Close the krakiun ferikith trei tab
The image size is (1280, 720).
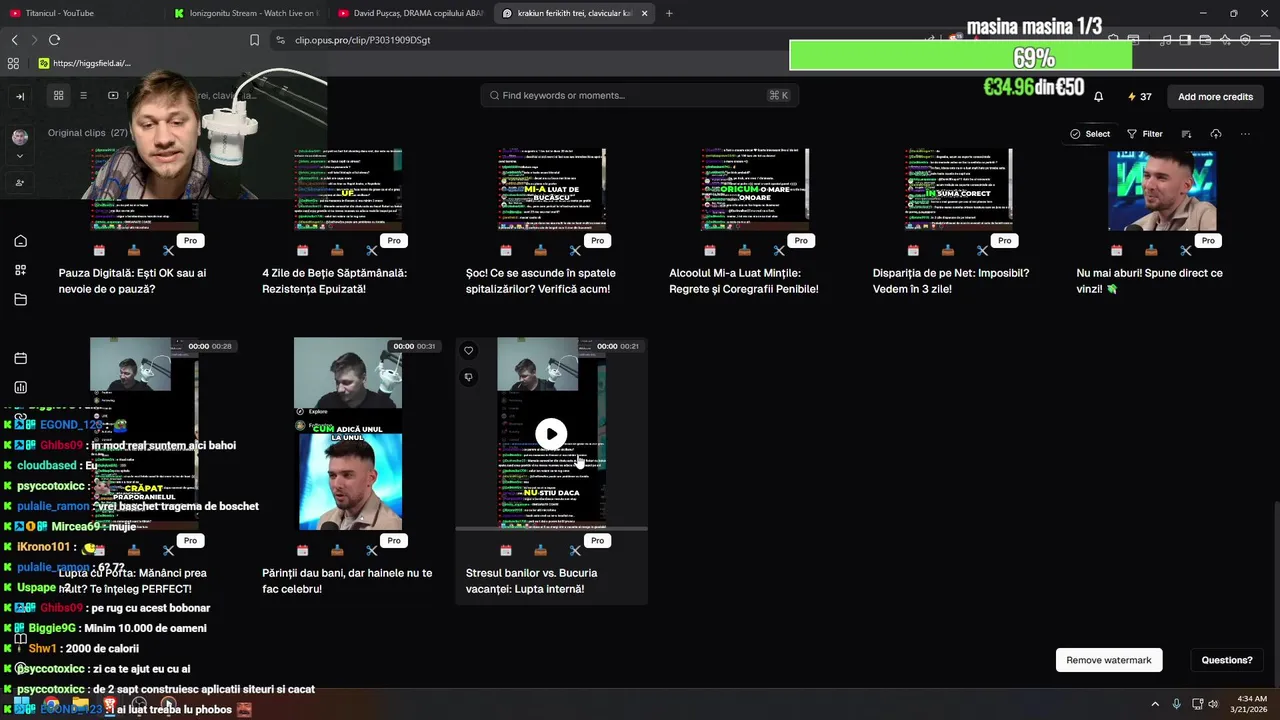644,13
